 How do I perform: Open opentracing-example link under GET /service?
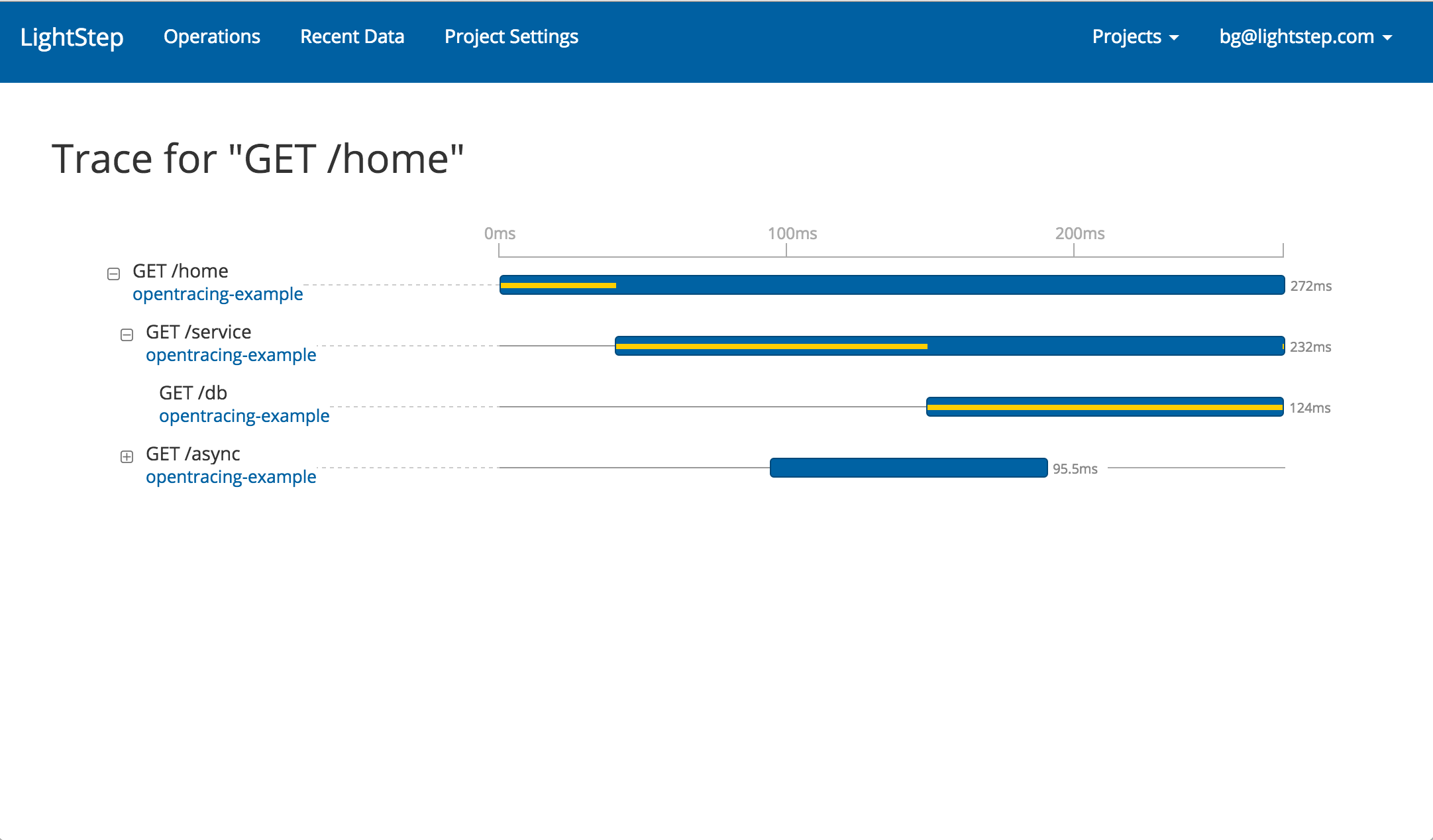coord(231,355)
